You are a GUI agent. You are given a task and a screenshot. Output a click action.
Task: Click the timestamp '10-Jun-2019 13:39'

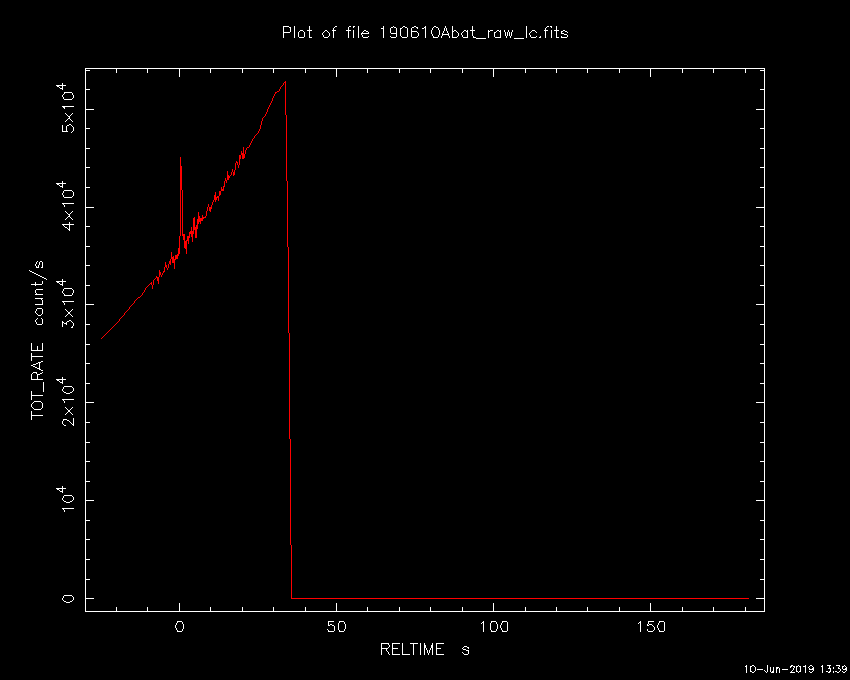[x=795, y=669]
